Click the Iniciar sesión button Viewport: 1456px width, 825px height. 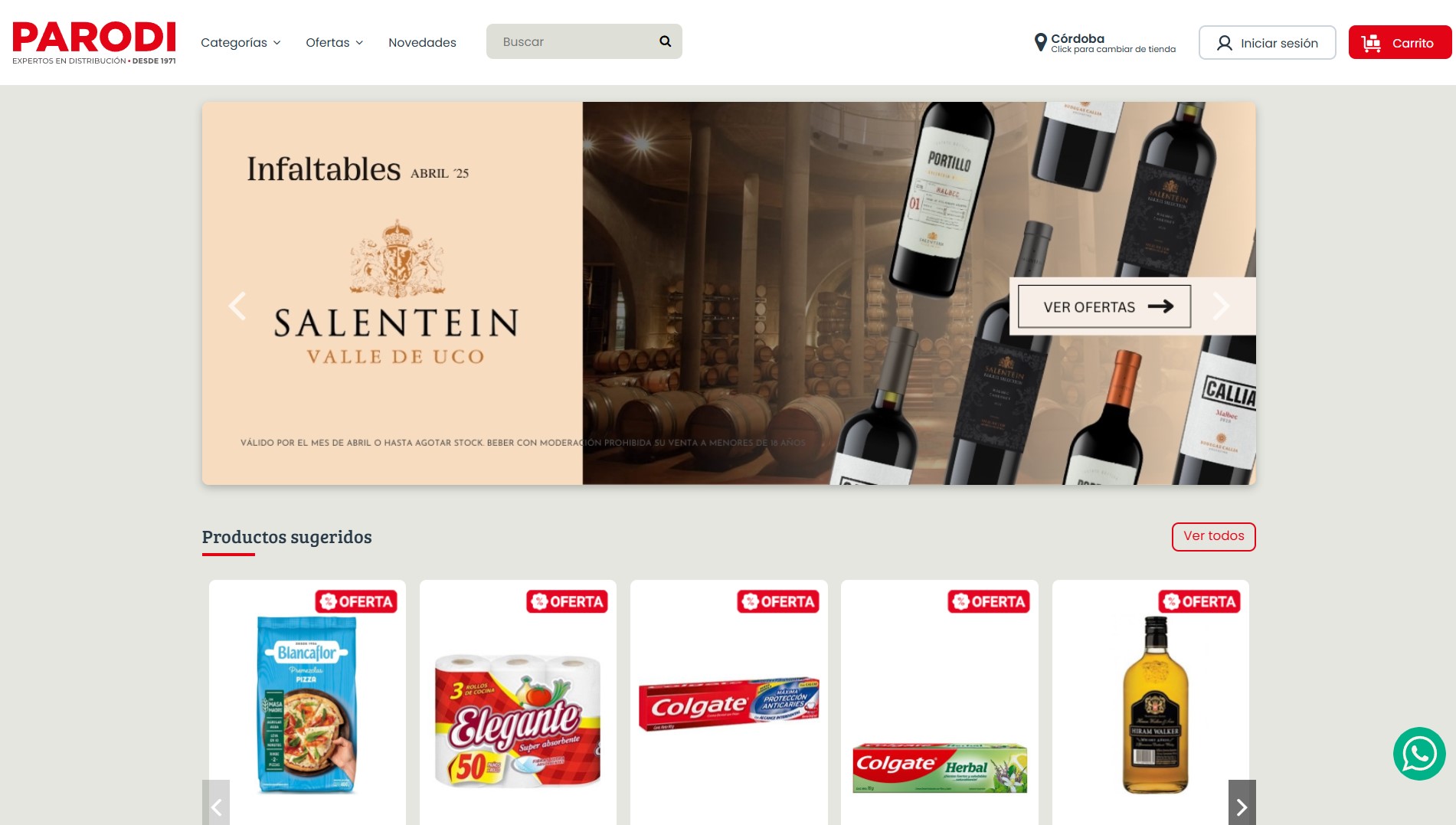coord(1267,43)
